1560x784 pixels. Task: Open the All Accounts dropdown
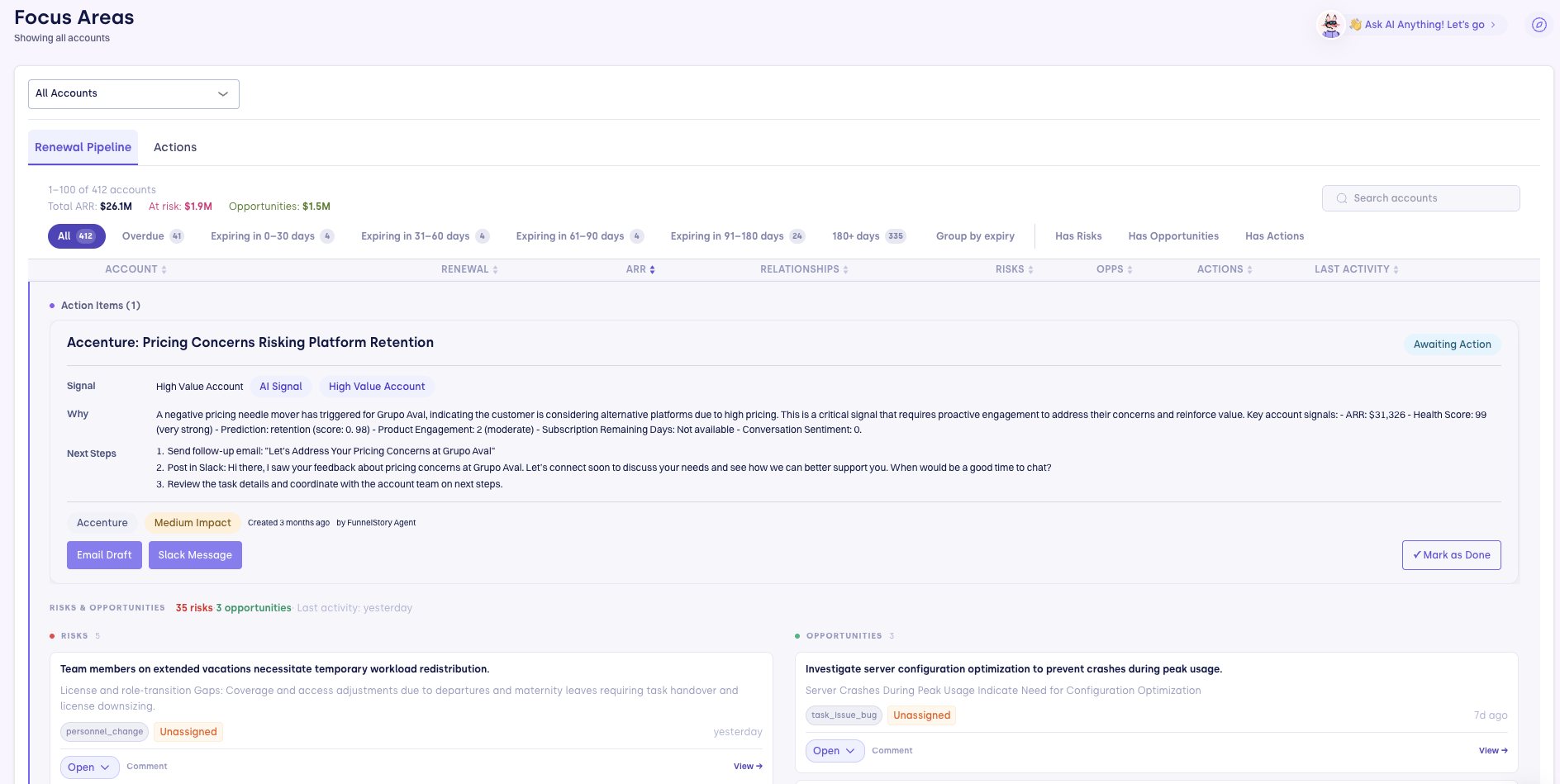(x=134, y=94)
